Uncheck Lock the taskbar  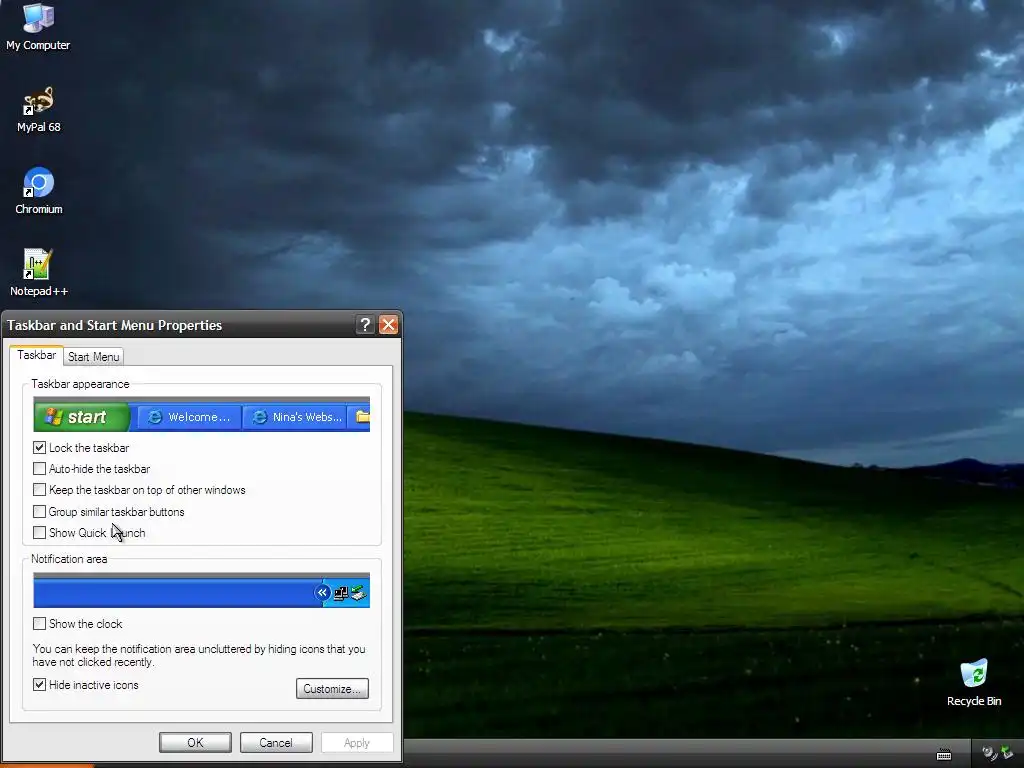[39, 447]
